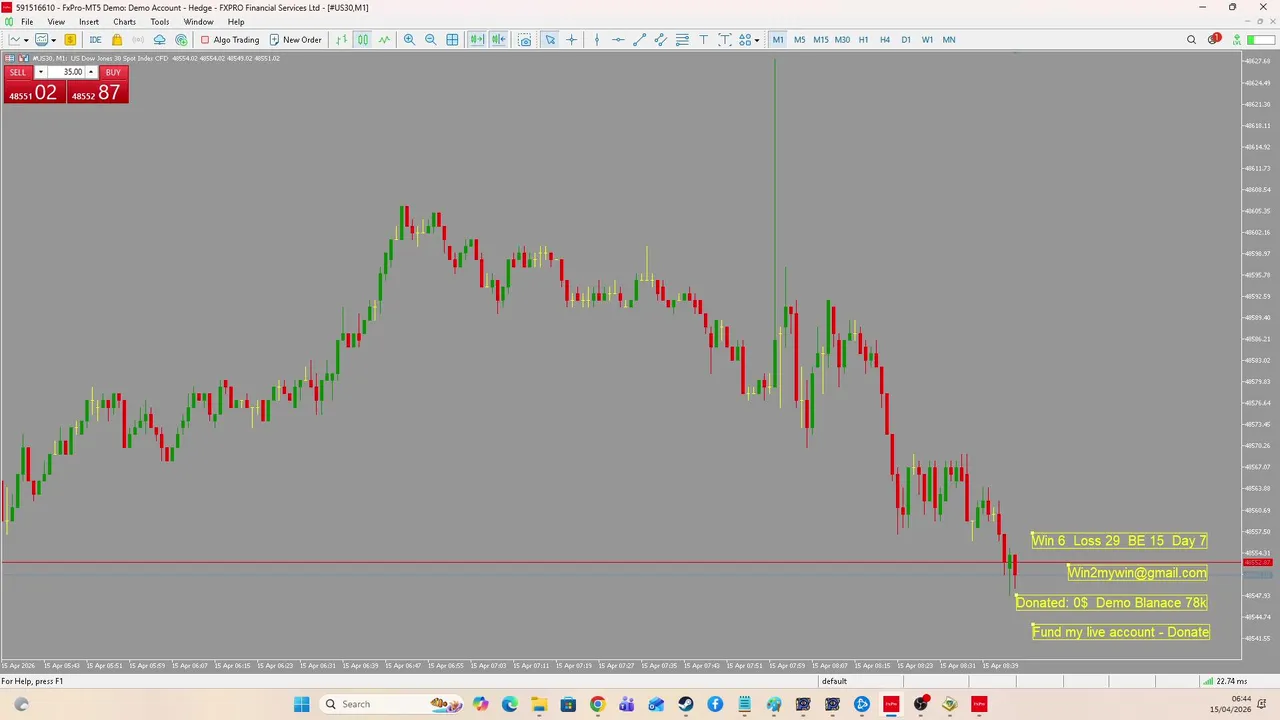Switch chart to candlestick type
Image resolution: width=1280 pixels, height=720 pixels.
point(363,40)
